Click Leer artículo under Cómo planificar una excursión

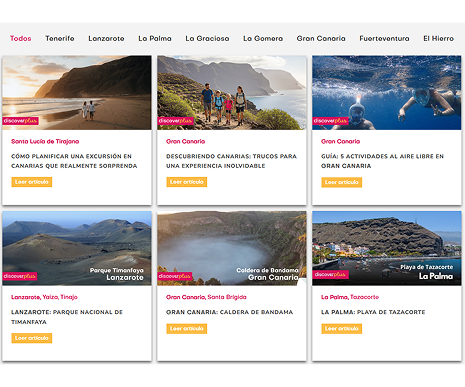point(32,182)
